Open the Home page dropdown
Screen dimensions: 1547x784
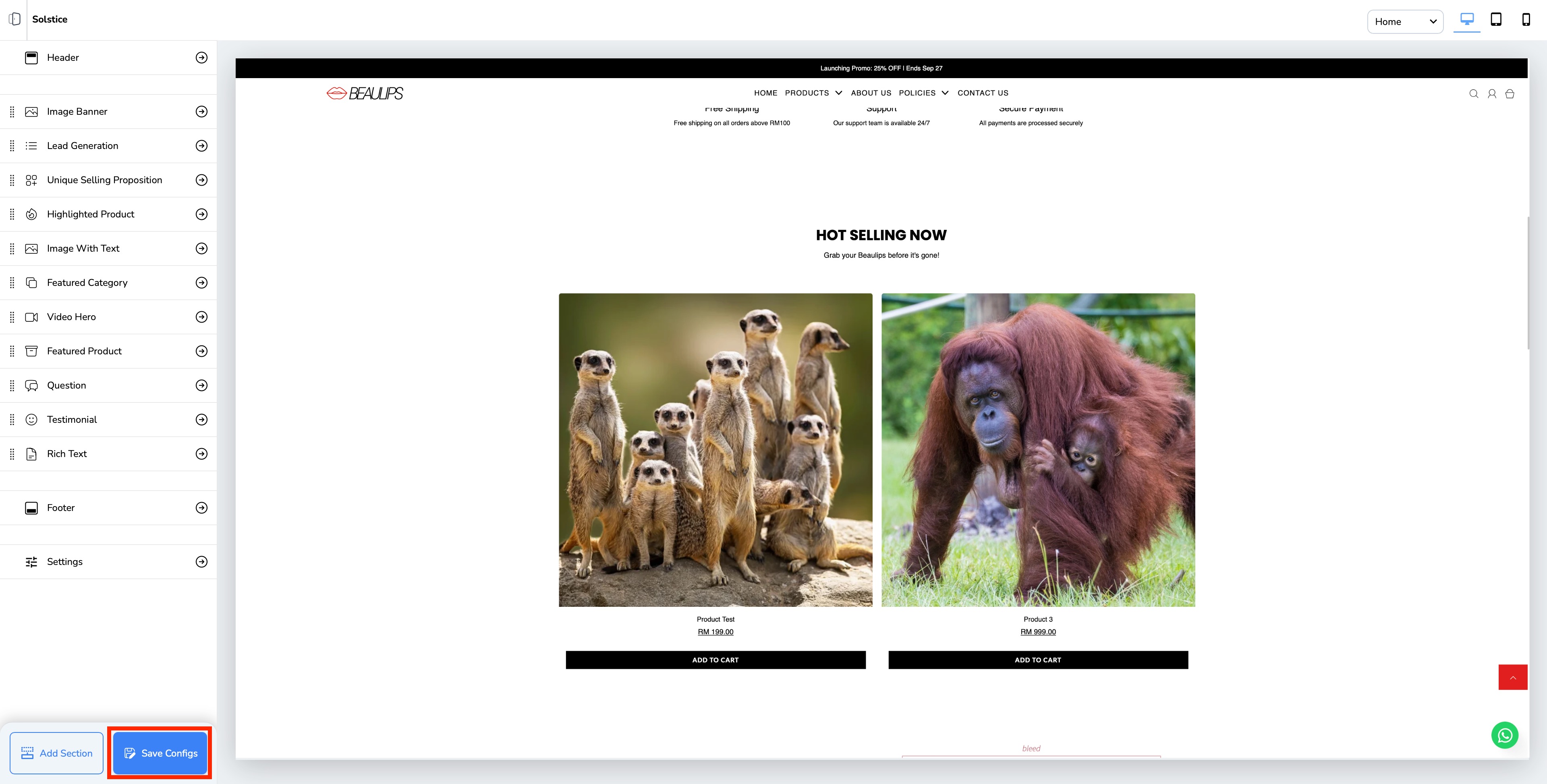click(1405, 22)
